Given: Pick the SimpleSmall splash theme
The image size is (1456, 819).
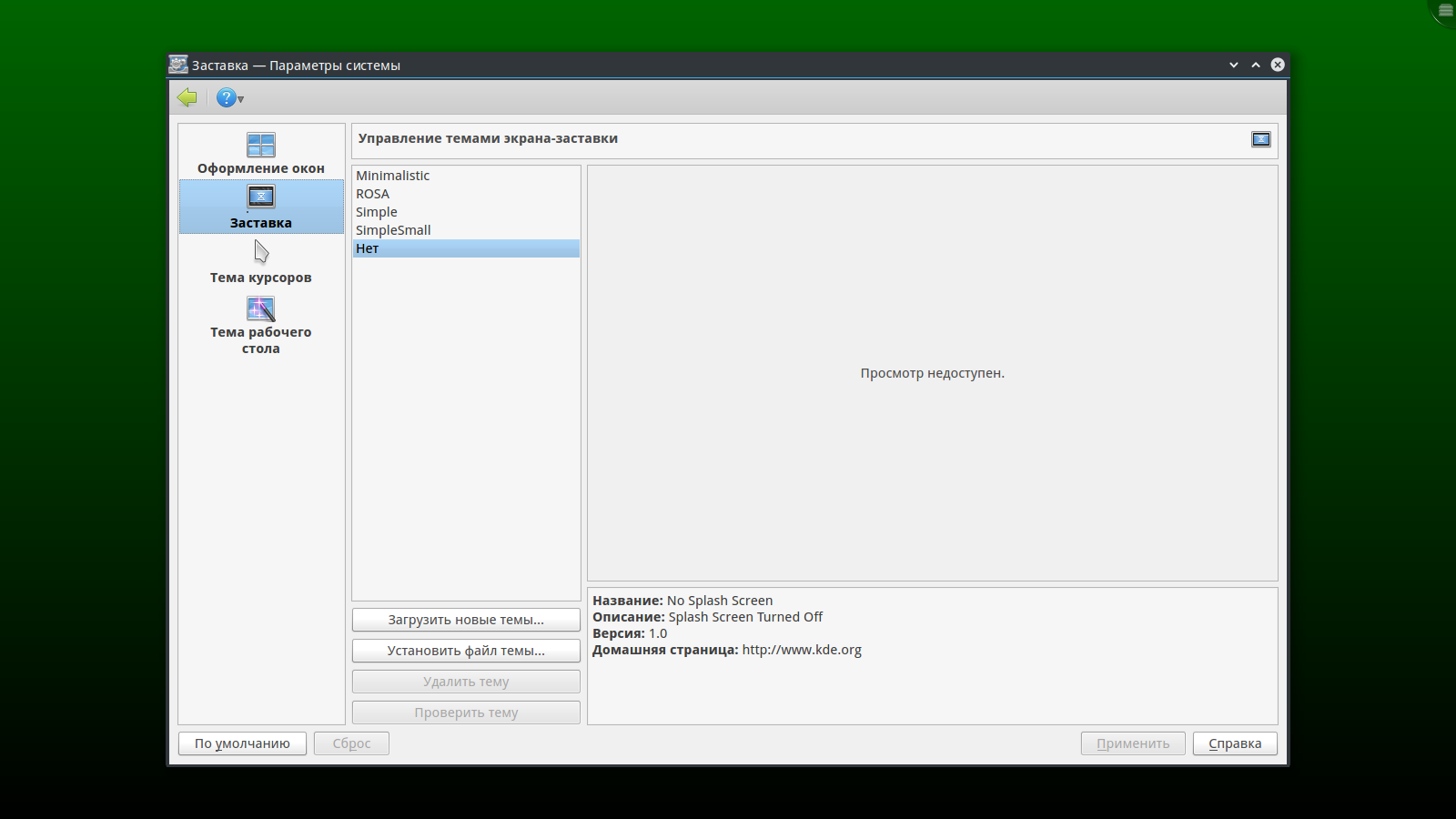Looking at the screenshot, I should [x=466, y=230].
